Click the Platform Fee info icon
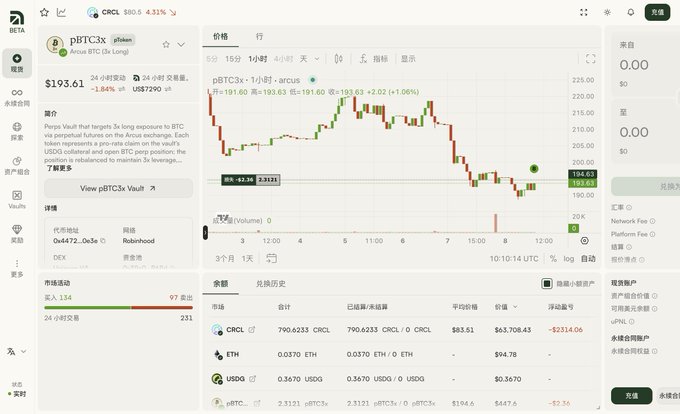Image resolution: width=680 pixels, height=414 pixels. 652,234
